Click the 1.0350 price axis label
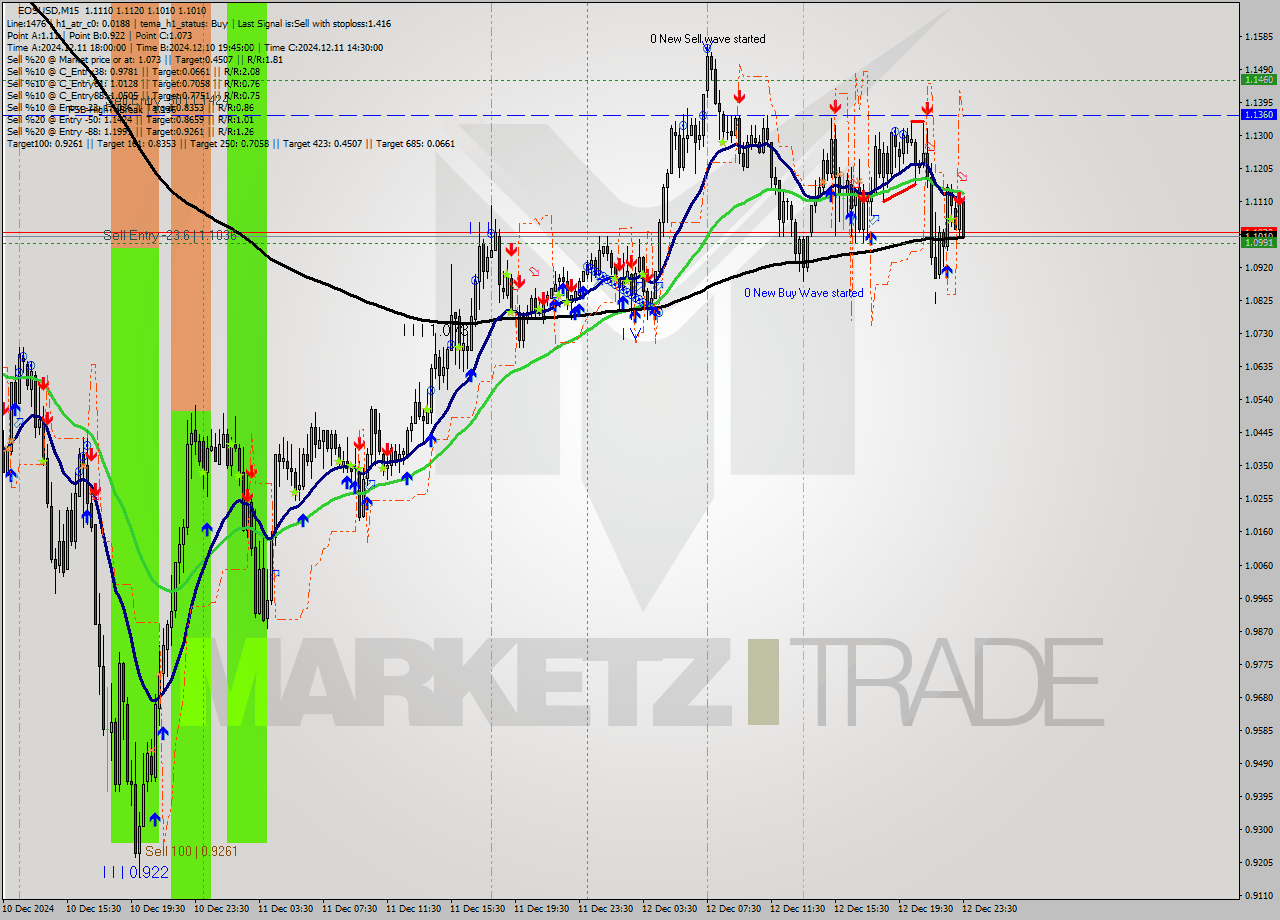The image size is (1280, 920). click(x=1258, y=466)
